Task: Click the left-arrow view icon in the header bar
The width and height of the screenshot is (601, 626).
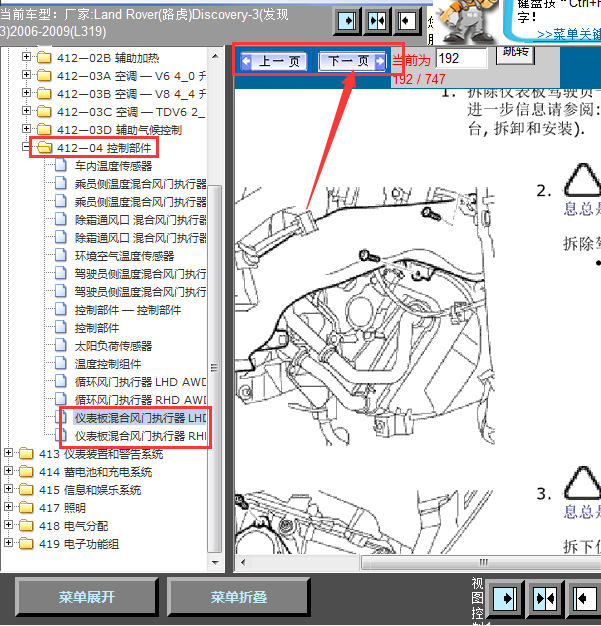Action: [407, 20]
